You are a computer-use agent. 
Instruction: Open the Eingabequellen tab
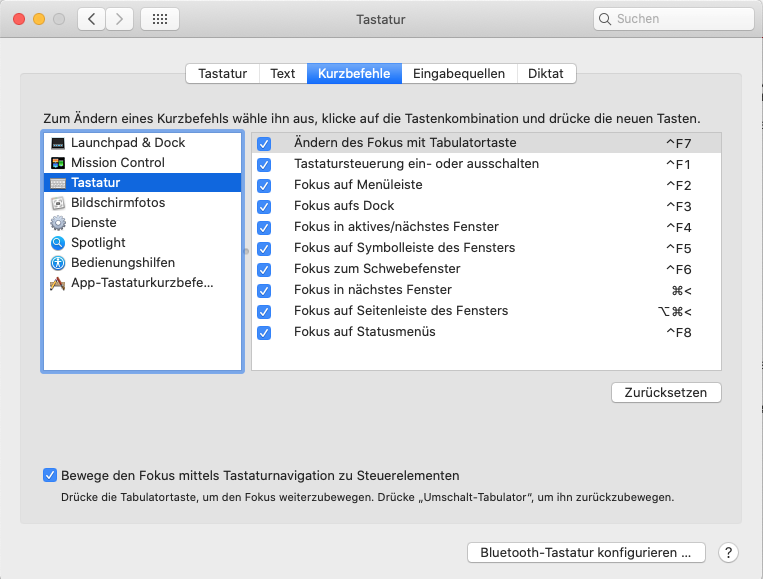(x=459, y=73)
